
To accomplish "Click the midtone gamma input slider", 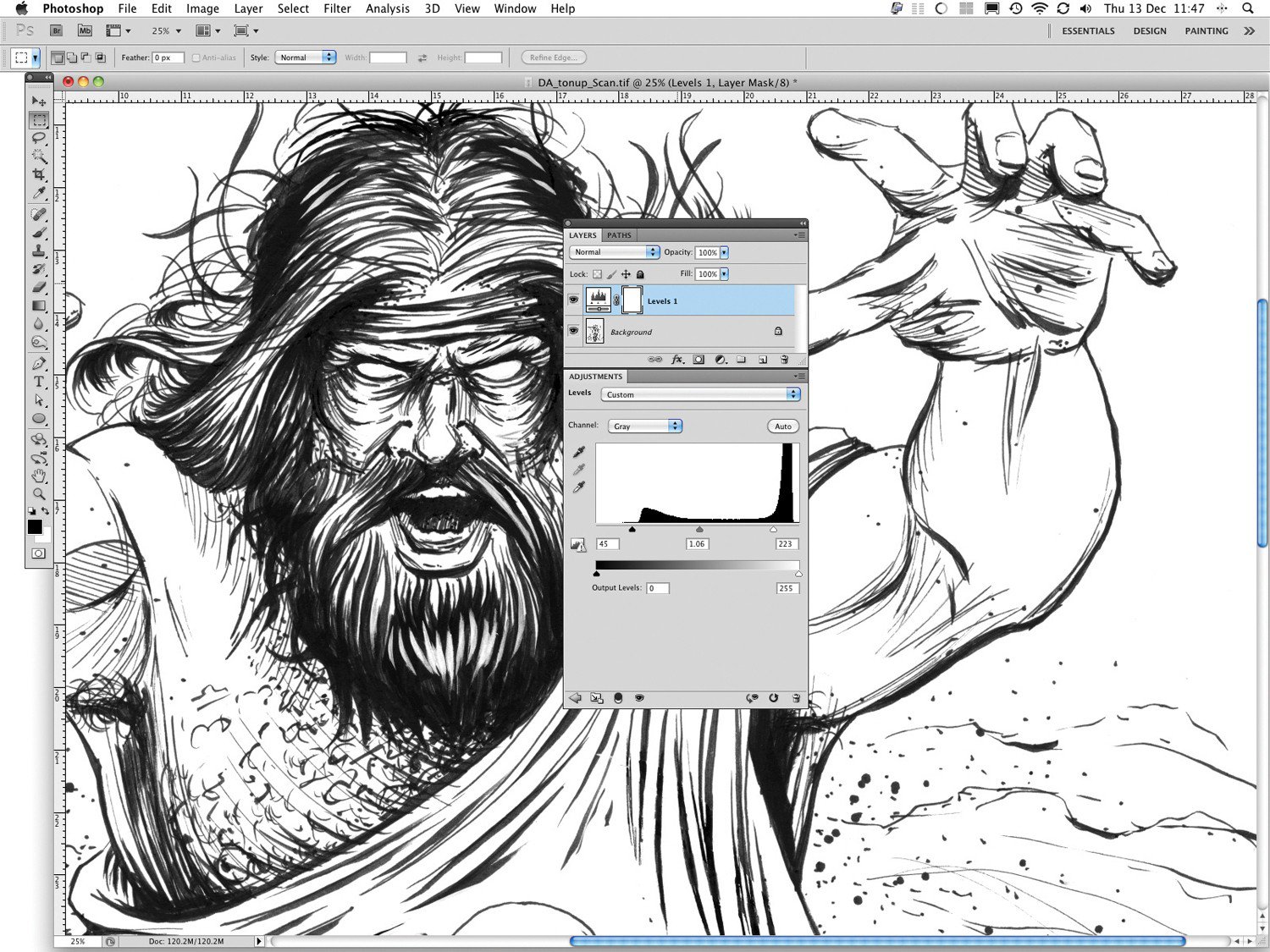I will (x=699, y=530).
